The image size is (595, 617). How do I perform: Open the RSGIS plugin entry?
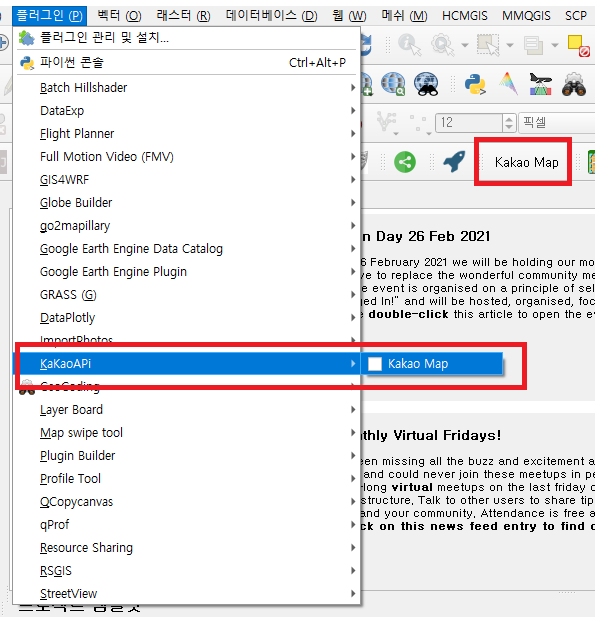pyautogui.click(x=187, y=571)
